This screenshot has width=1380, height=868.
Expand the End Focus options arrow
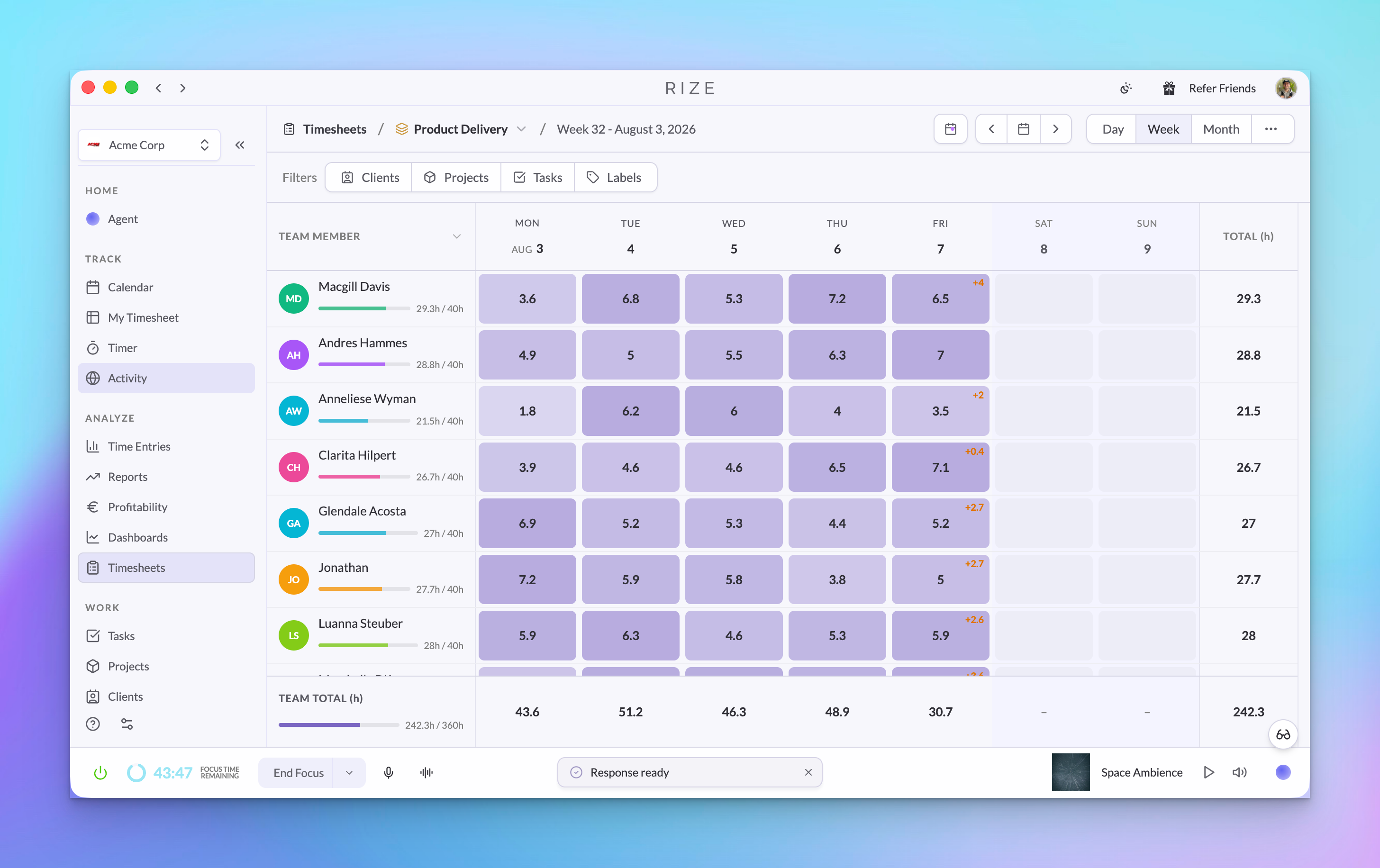coord(349,772)
